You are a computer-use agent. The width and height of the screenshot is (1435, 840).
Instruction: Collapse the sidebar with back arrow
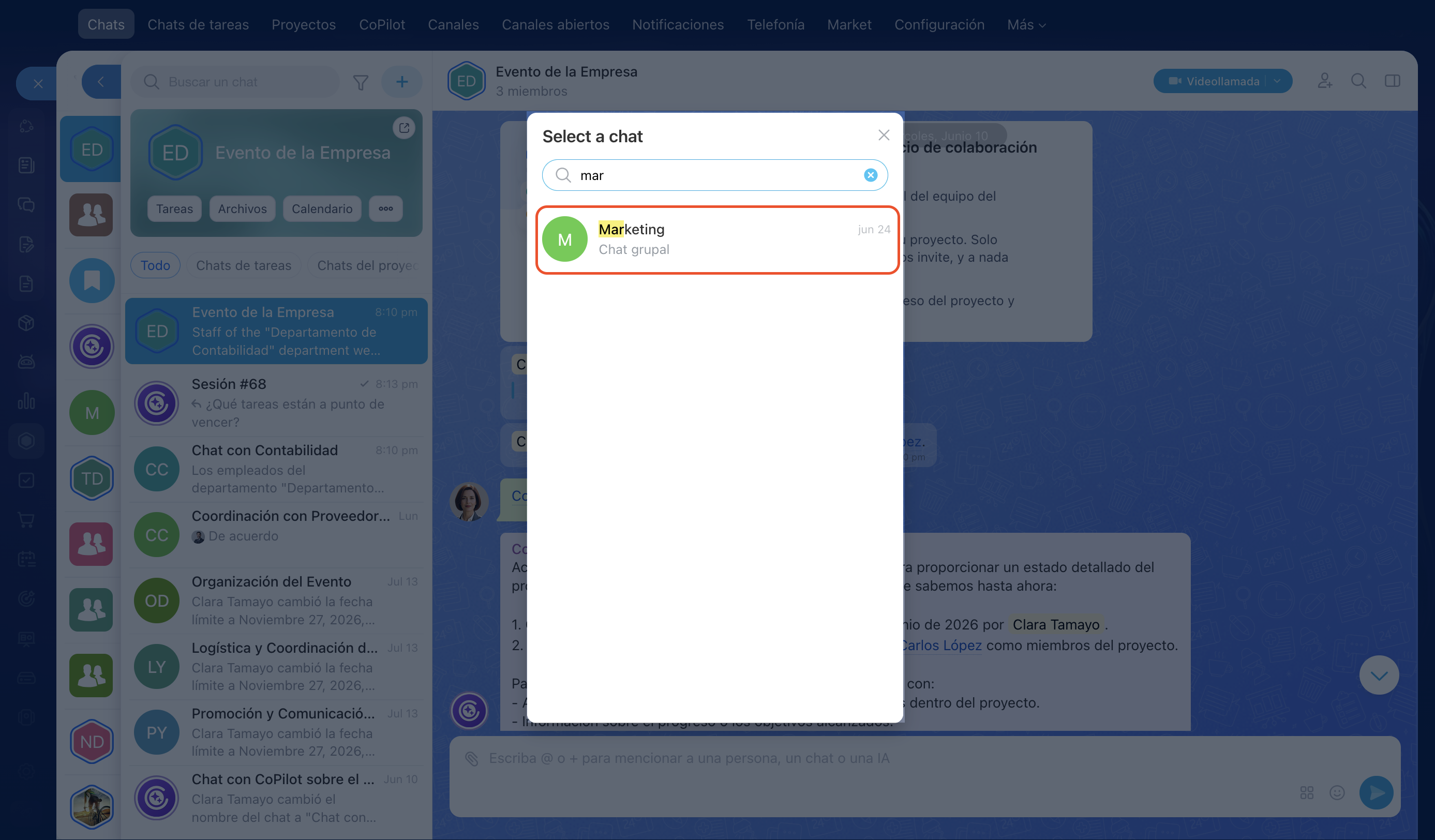pyautogui.click(x=101, y=81)
